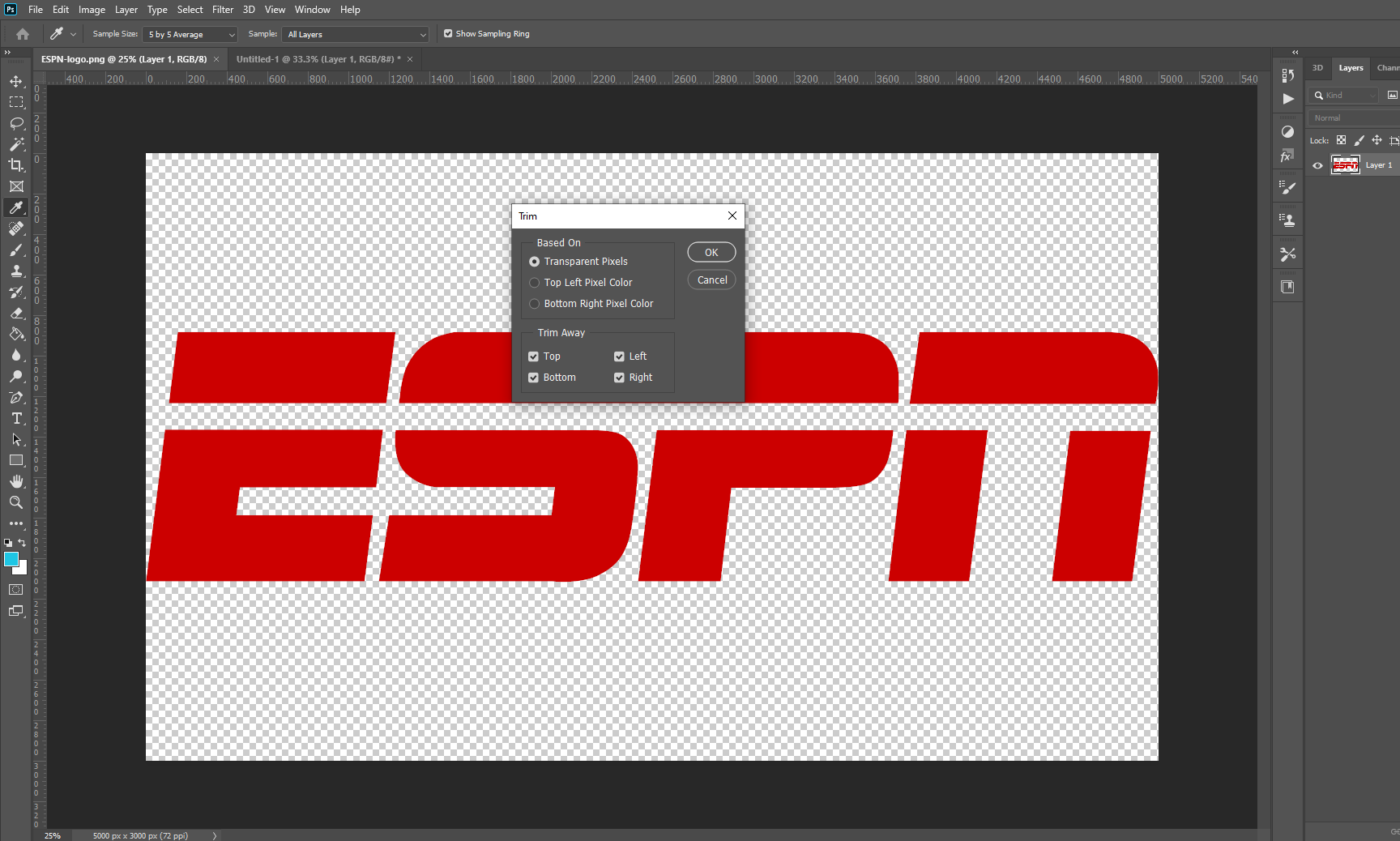Open the Brush Settings panel icon
This screenshot has height=841, width=1400.
click(x=1288, y=187)
